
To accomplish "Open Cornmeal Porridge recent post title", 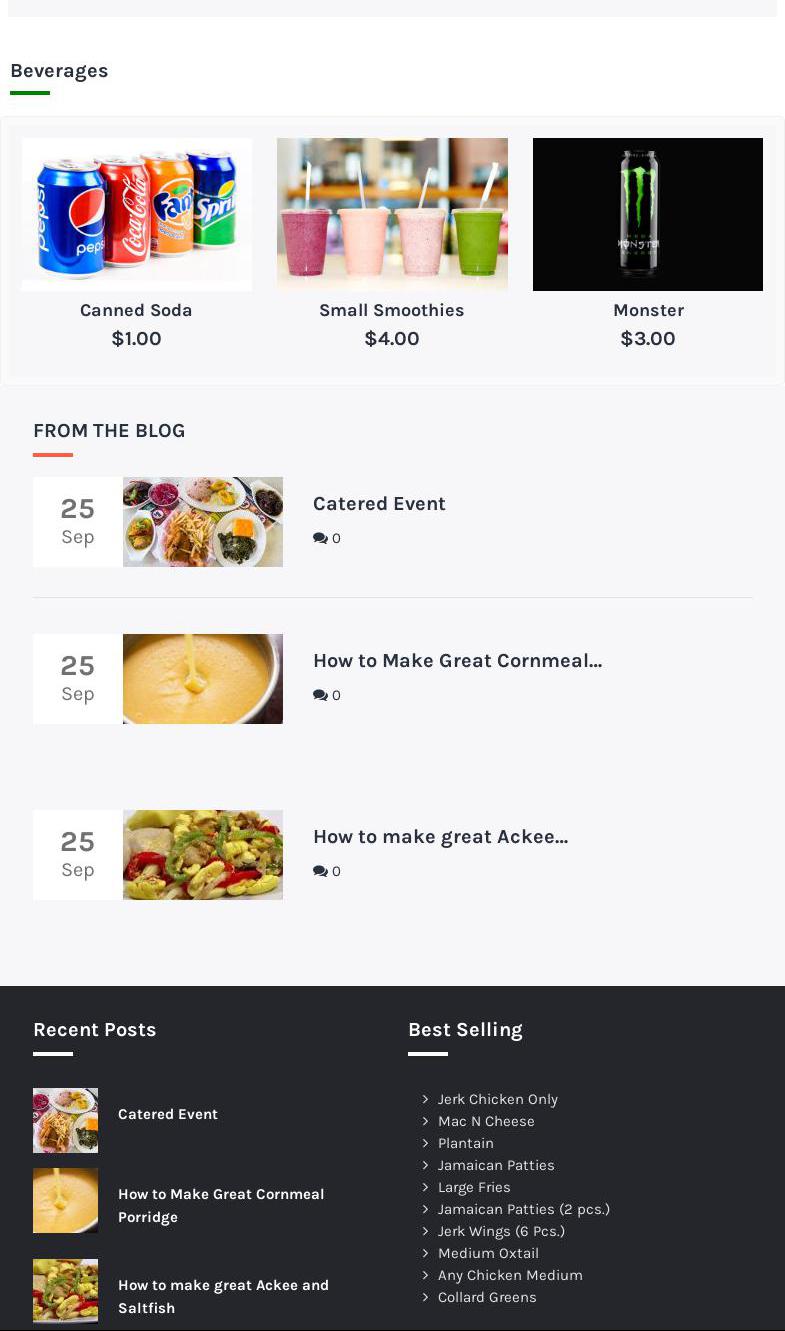I will click(x=221, y=1205).
